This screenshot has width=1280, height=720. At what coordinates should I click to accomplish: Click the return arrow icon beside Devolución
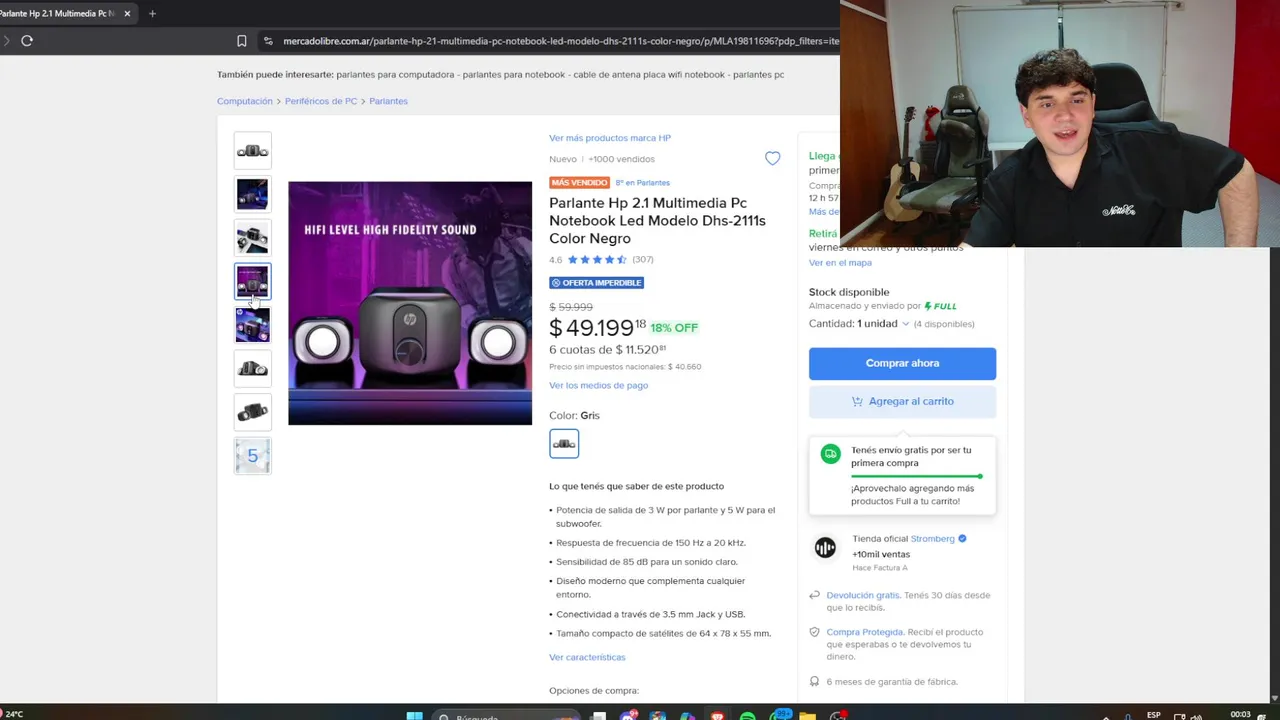pyautogui.click(x=815, y=595)
